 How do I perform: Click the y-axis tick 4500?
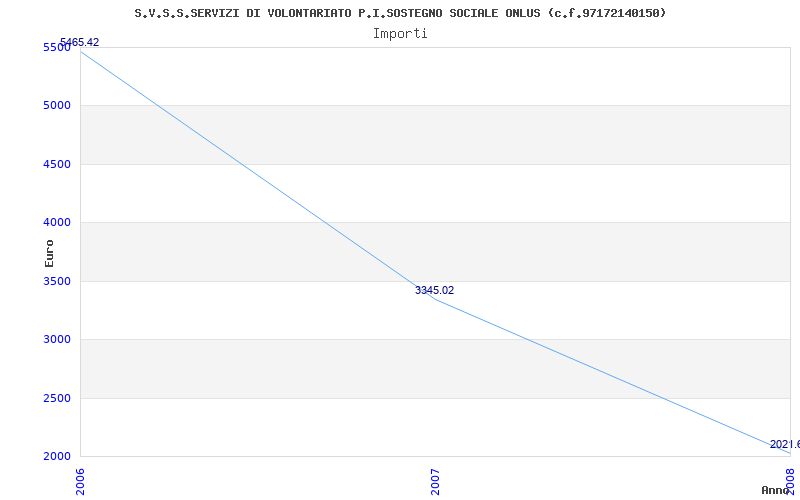point(56,164)
